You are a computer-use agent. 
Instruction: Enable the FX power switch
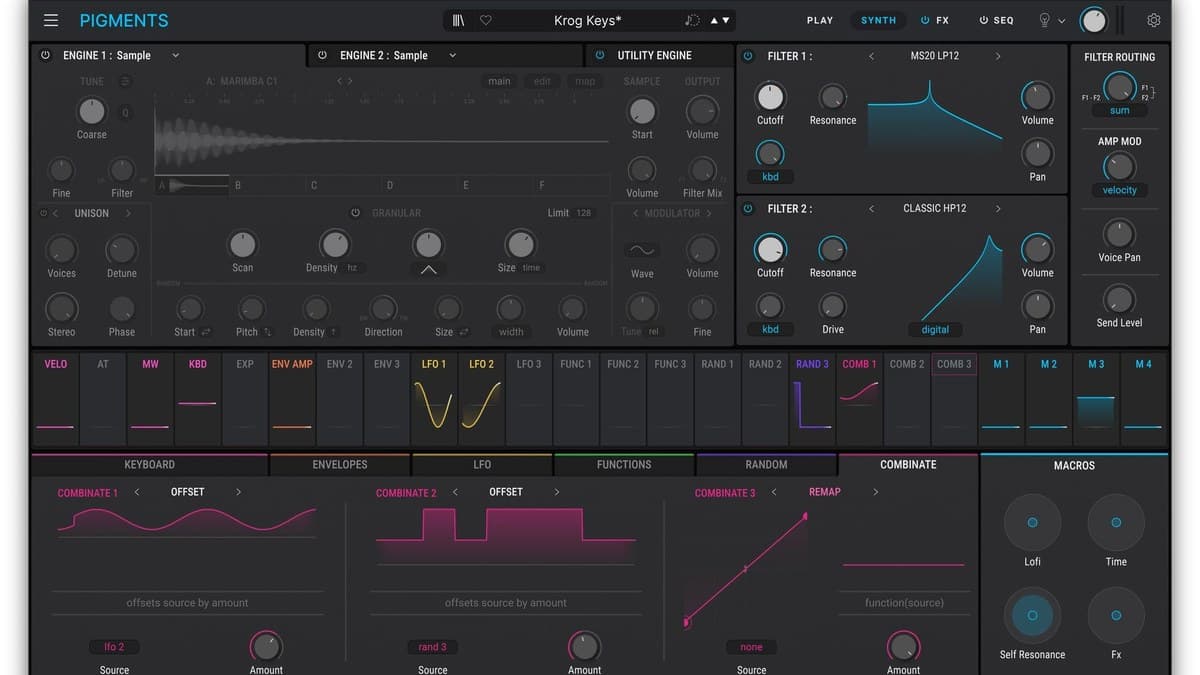coord(925,20)
